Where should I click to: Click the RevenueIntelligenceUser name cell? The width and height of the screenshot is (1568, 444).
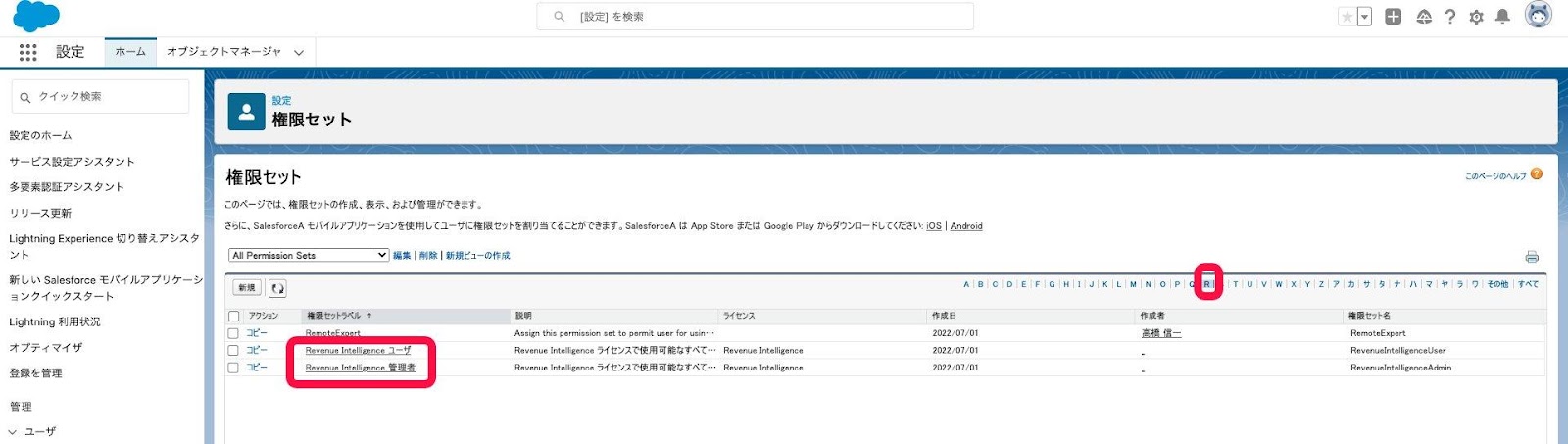(1398, 350)
